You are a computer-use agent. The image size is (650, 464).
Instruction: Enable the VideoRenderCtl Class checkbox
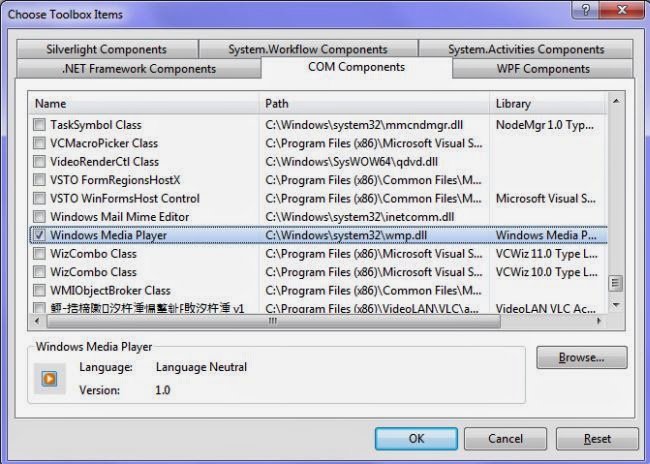tap(39, 161)
